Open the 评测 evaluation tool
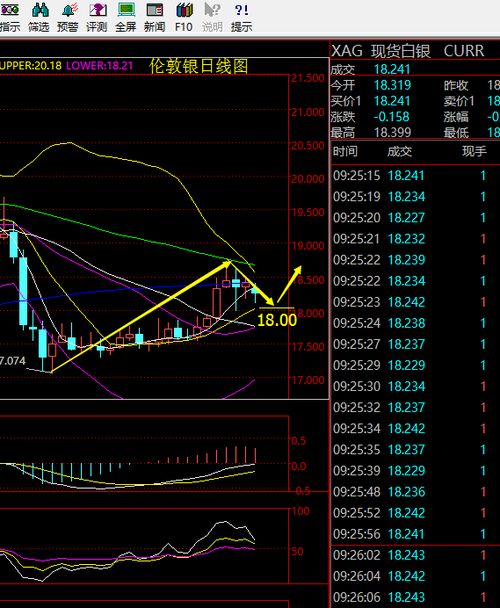The height and width of the screenshot is (608, 500). pos(97,17)
